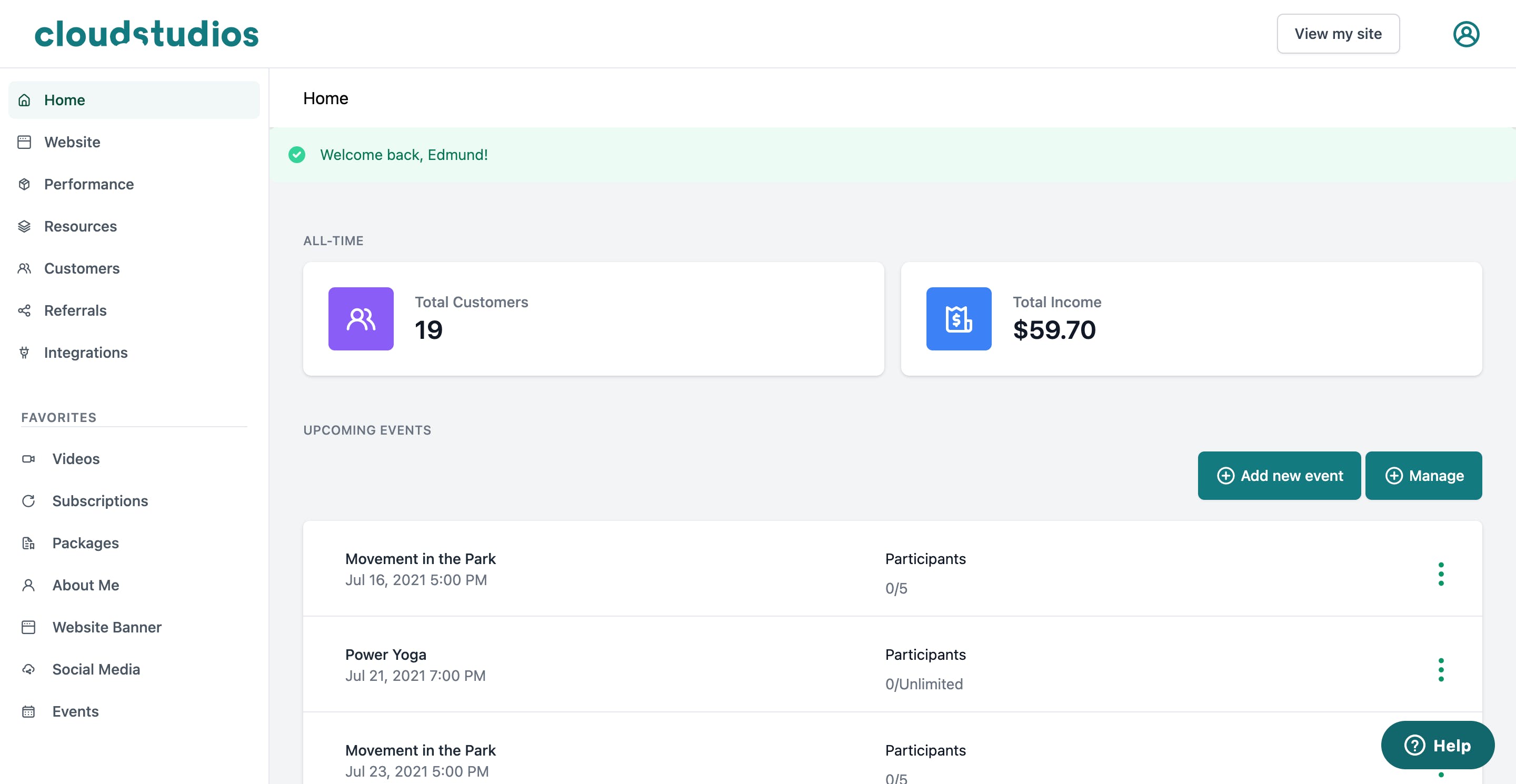Click the blue Total Income receipt icon
The height and width of the screenshot is (784, 1516).
point(958,319)
